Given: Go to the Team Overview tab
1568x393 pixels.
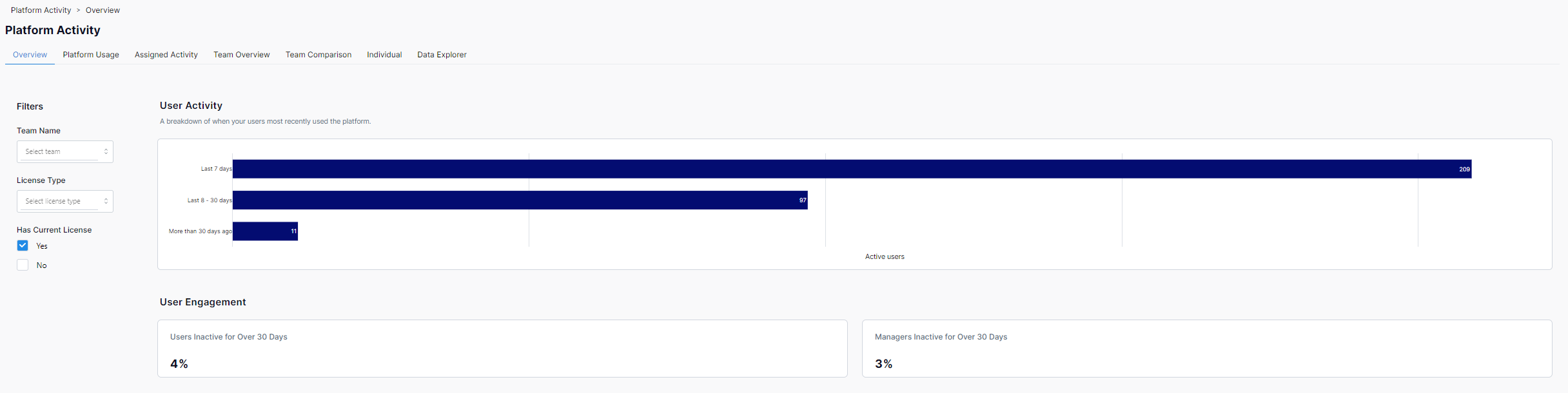Looking at the screenshot, I should click(x=242, y=55).
